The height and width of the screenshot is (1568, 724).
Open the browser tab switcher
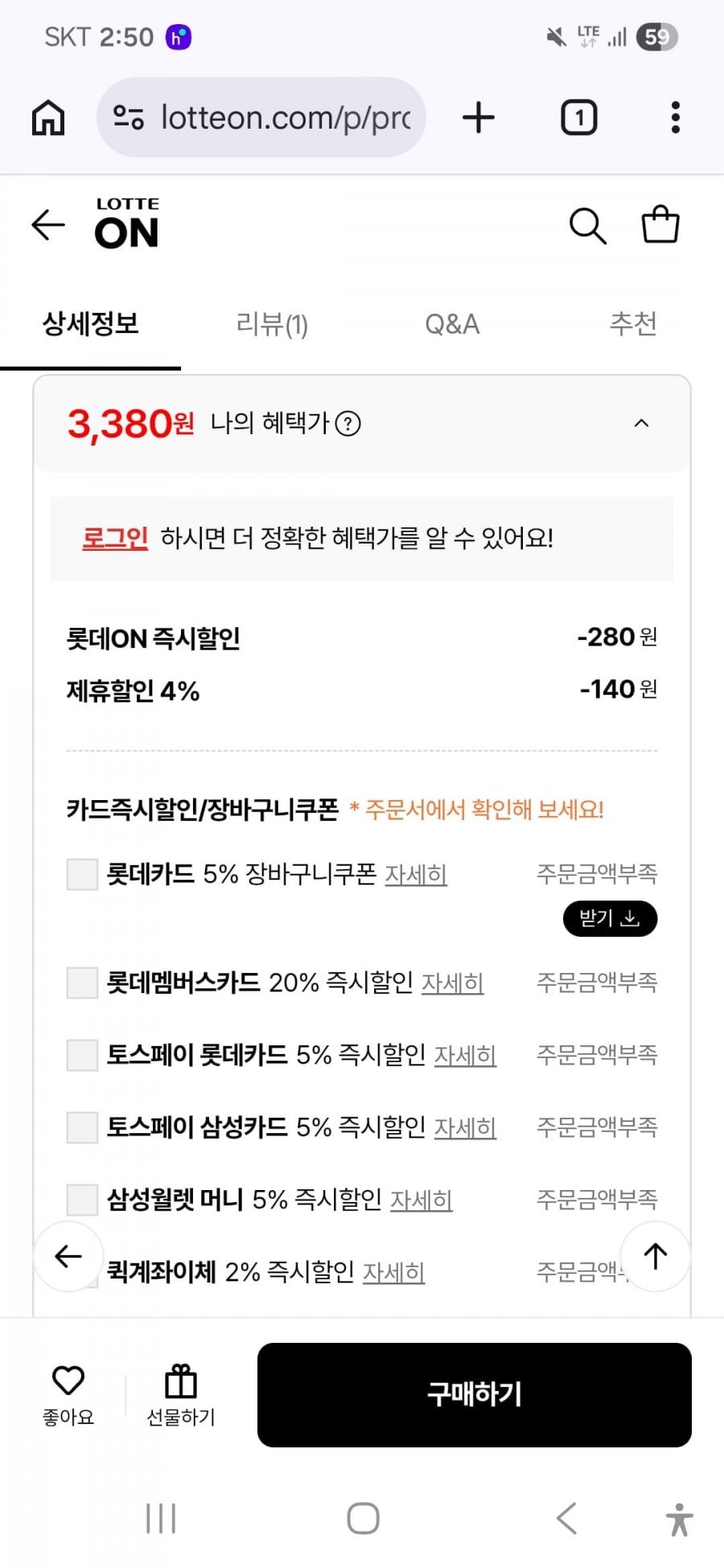[578, 118]
